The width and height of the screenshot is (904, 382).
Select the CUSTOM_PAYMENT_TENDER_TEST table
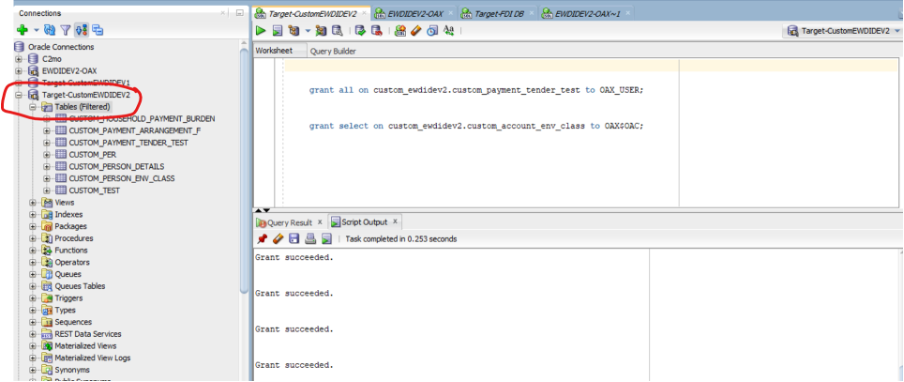coord(128,142)
